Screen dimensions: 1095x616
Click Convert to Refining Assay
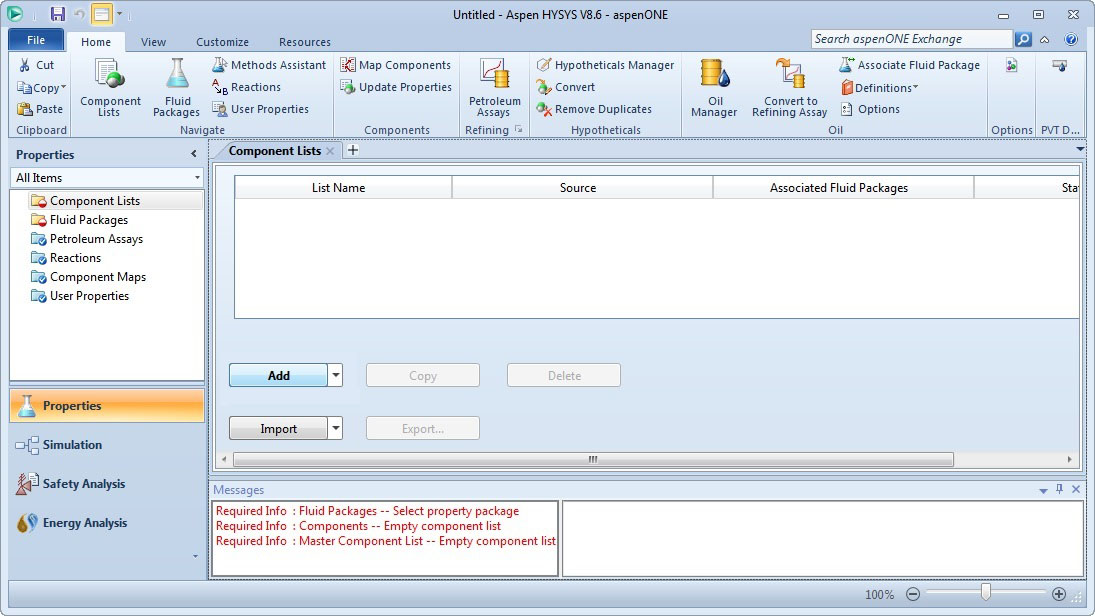click(790, 88)
